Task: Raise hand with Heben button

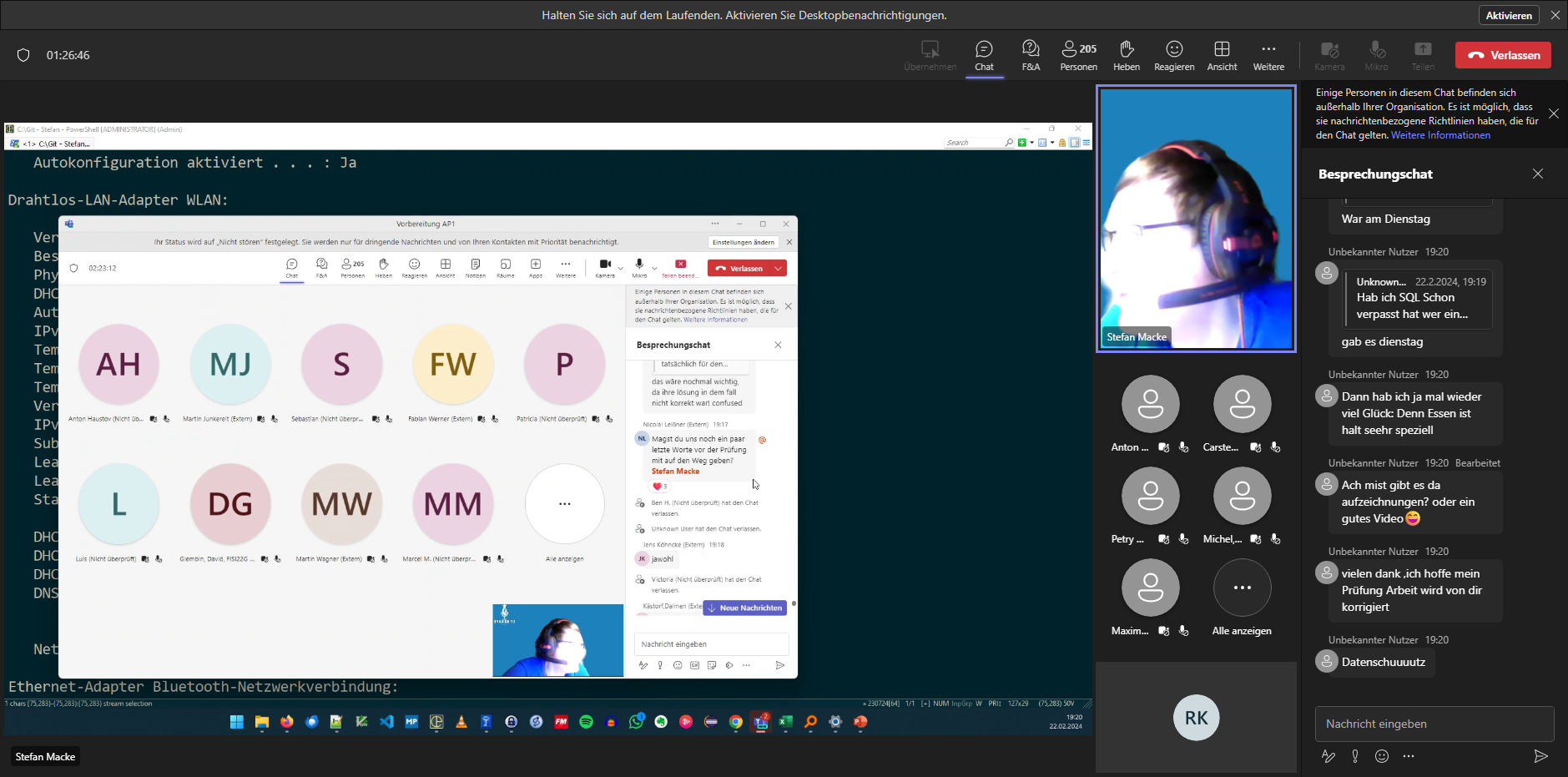Action: tap(1126, 55)
